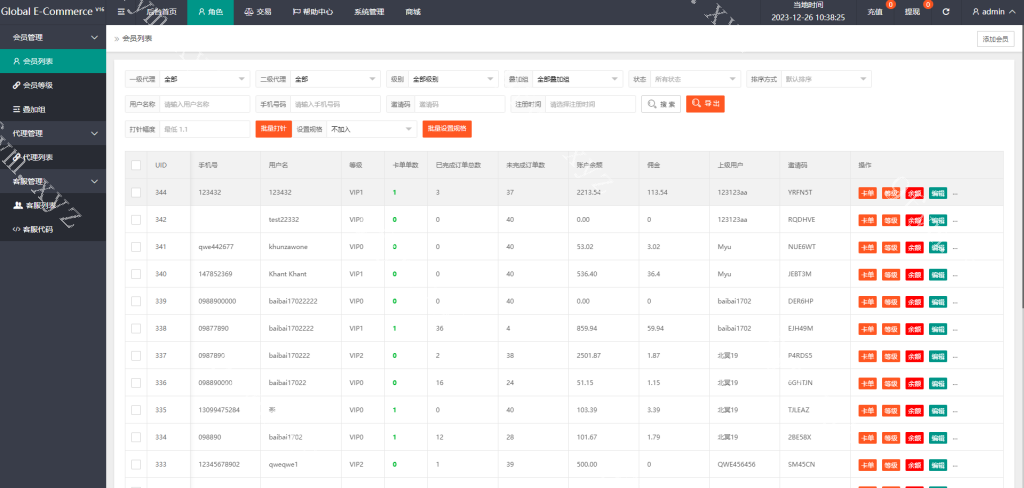Check the row checkbox for UID 340
The image size is (1024, 488).
pos(136,274)
